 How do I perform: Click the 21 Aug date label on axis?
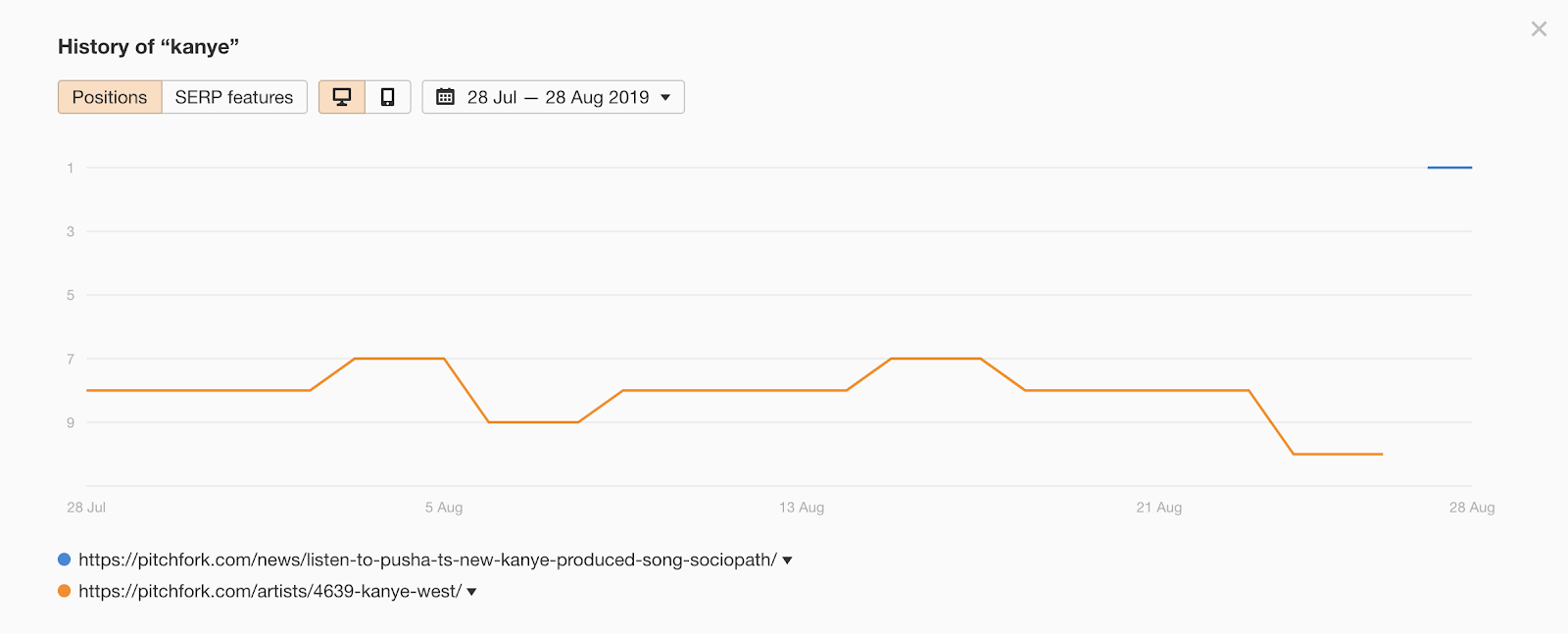[x=1159, y=508]
